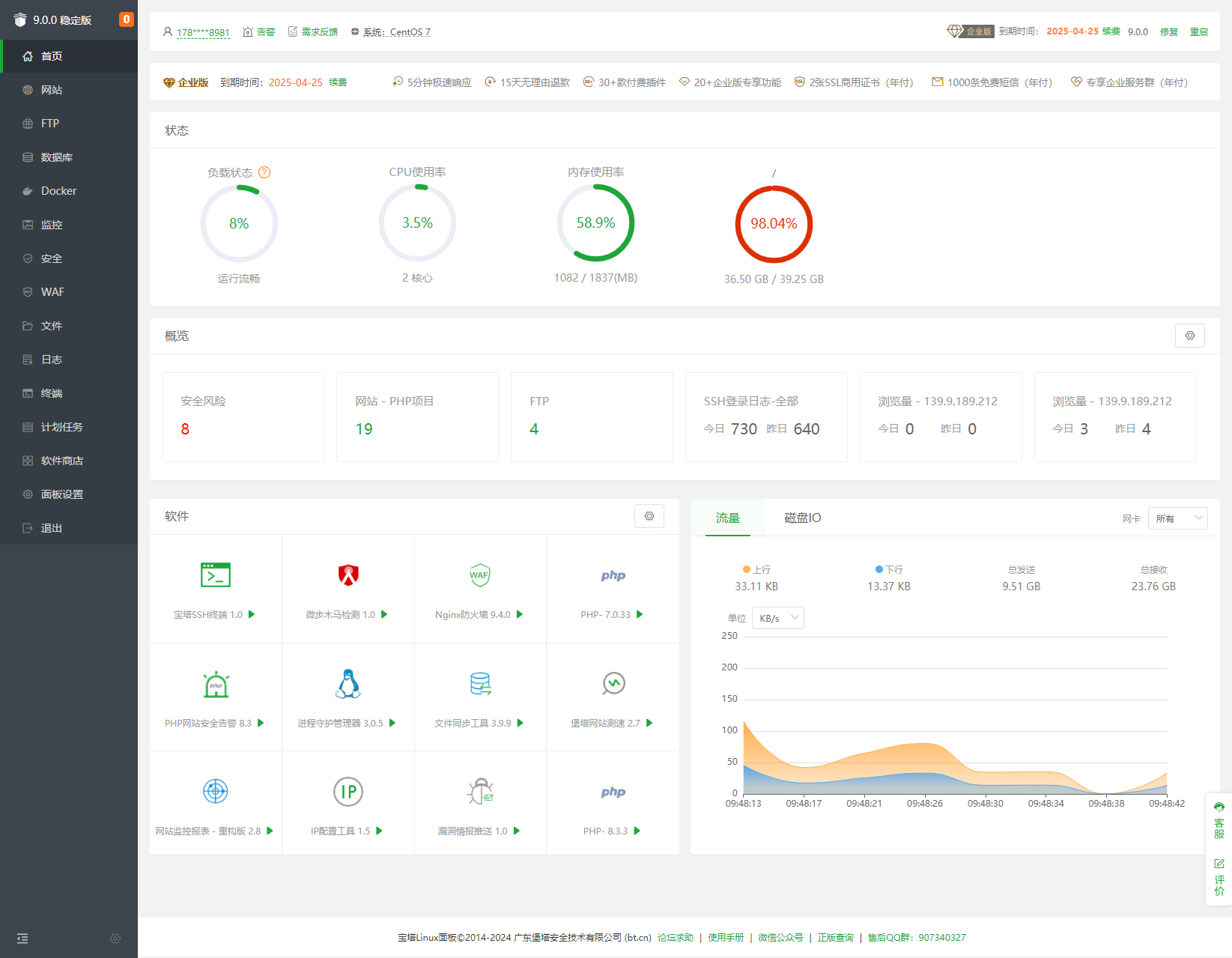Click the 进程守护管理器 penguin icon
1232x958 pixels.
[x=348, y=684]
